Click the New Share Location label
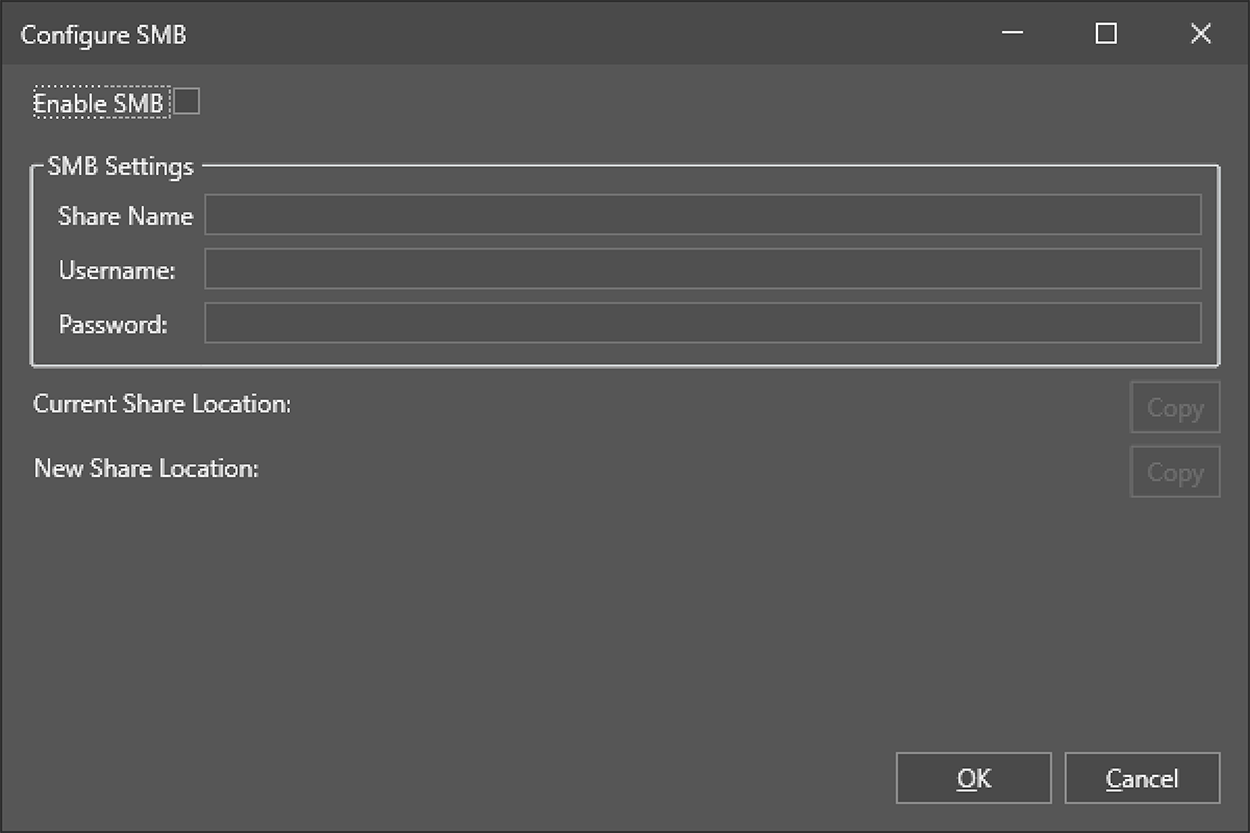This screenshot has width=1250, height=833. (x=146, y=468)
